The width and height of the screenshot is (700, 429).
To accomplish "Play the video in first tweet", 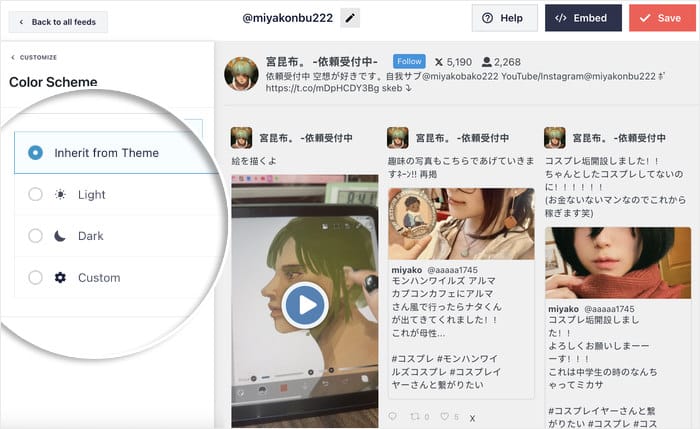I will (x=304, y=304).
